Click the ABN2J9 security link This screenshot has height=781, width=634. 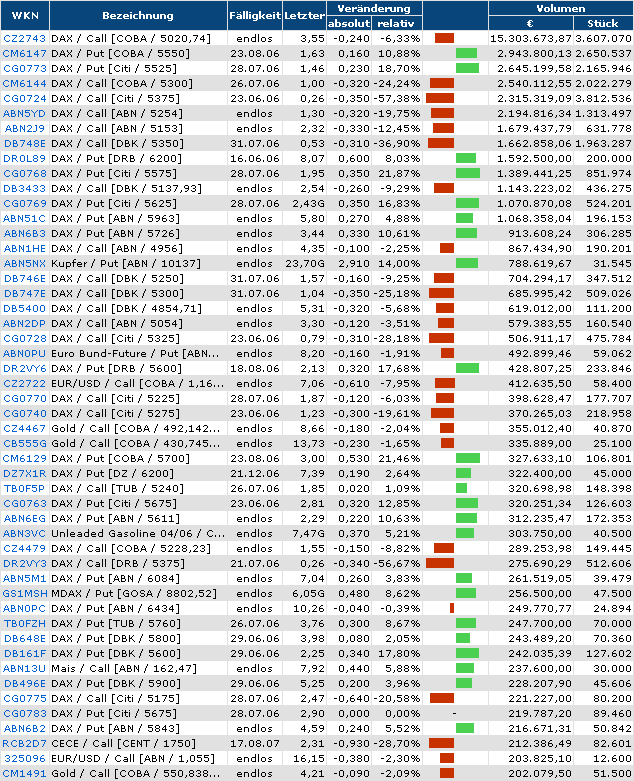pyautogui.click(x=25, y=129)
